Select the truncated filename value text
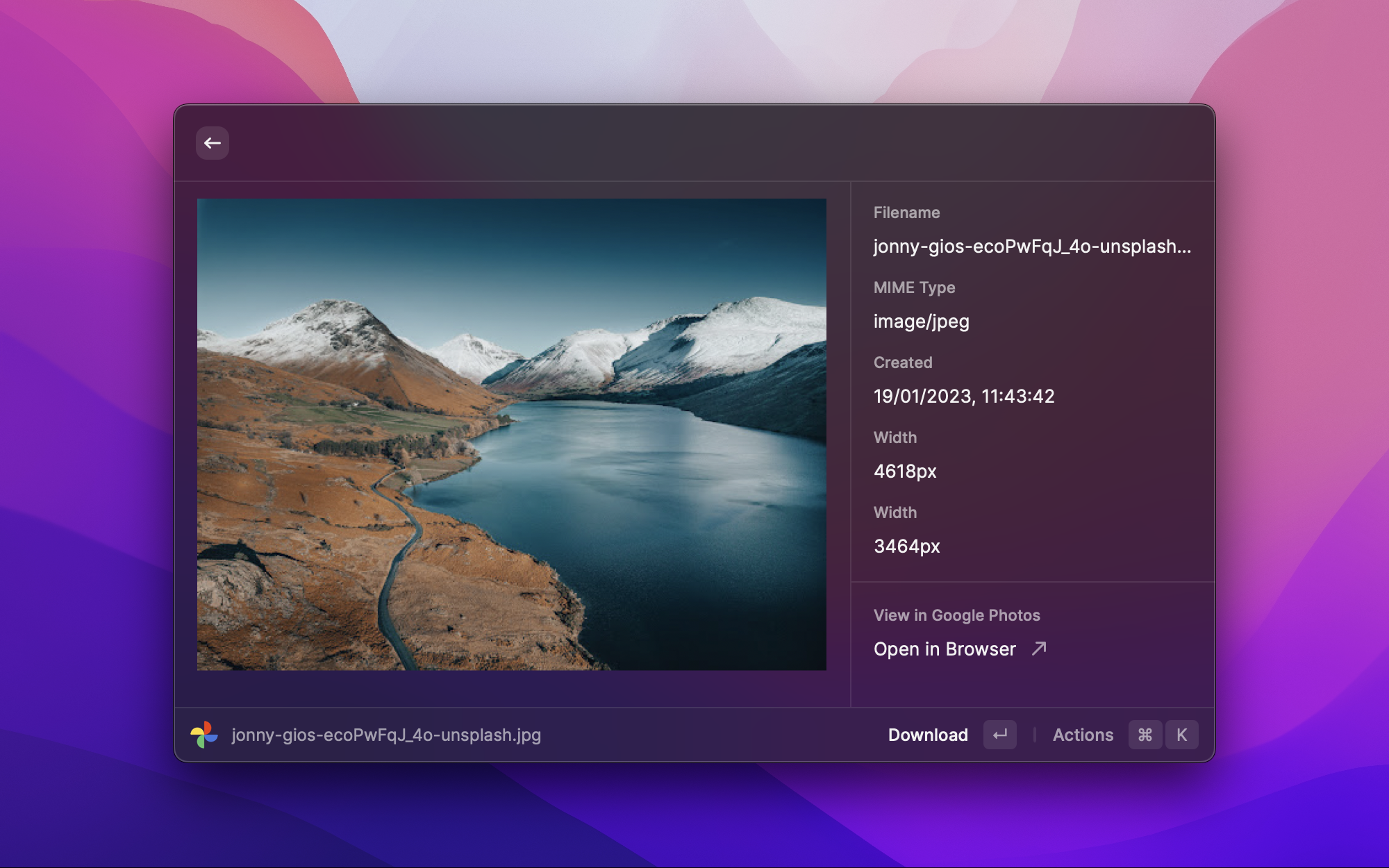The width and height of the screenshot is (1389, 868). [1032, 247]
